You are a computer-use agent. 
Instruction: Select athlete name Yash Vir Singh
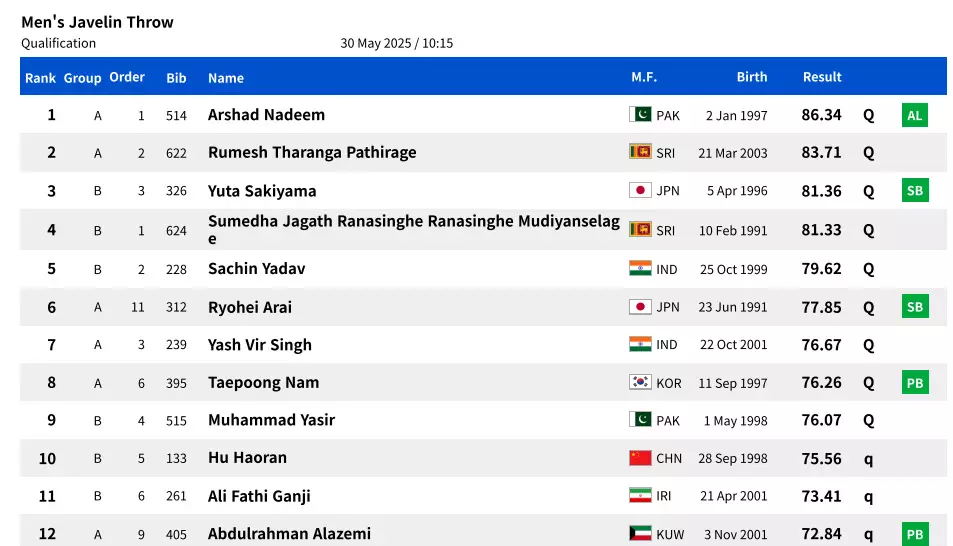coord(260,345)
